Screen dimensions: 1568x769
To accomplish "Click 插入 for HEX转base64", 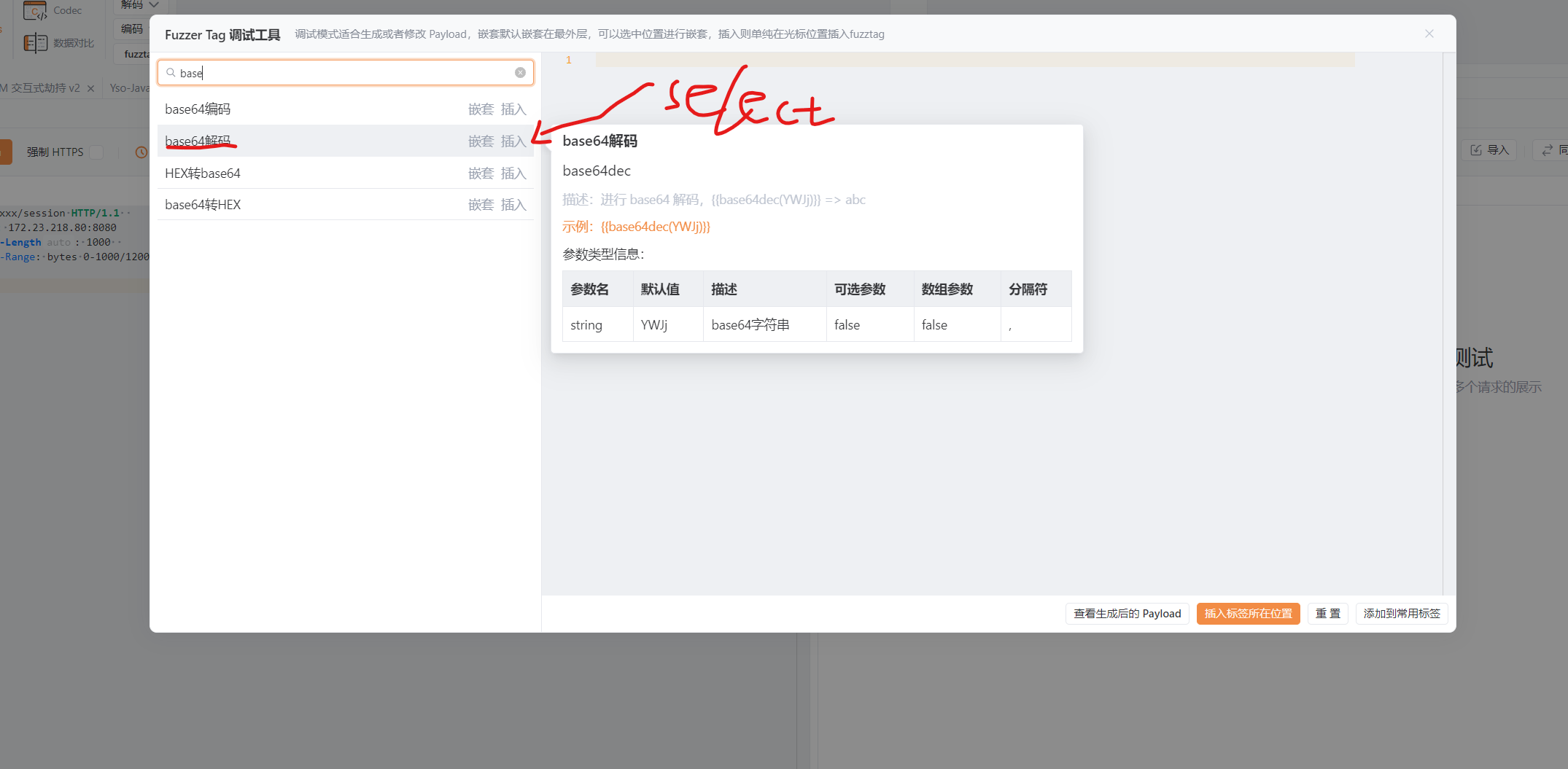I will (x=513, y=173).
